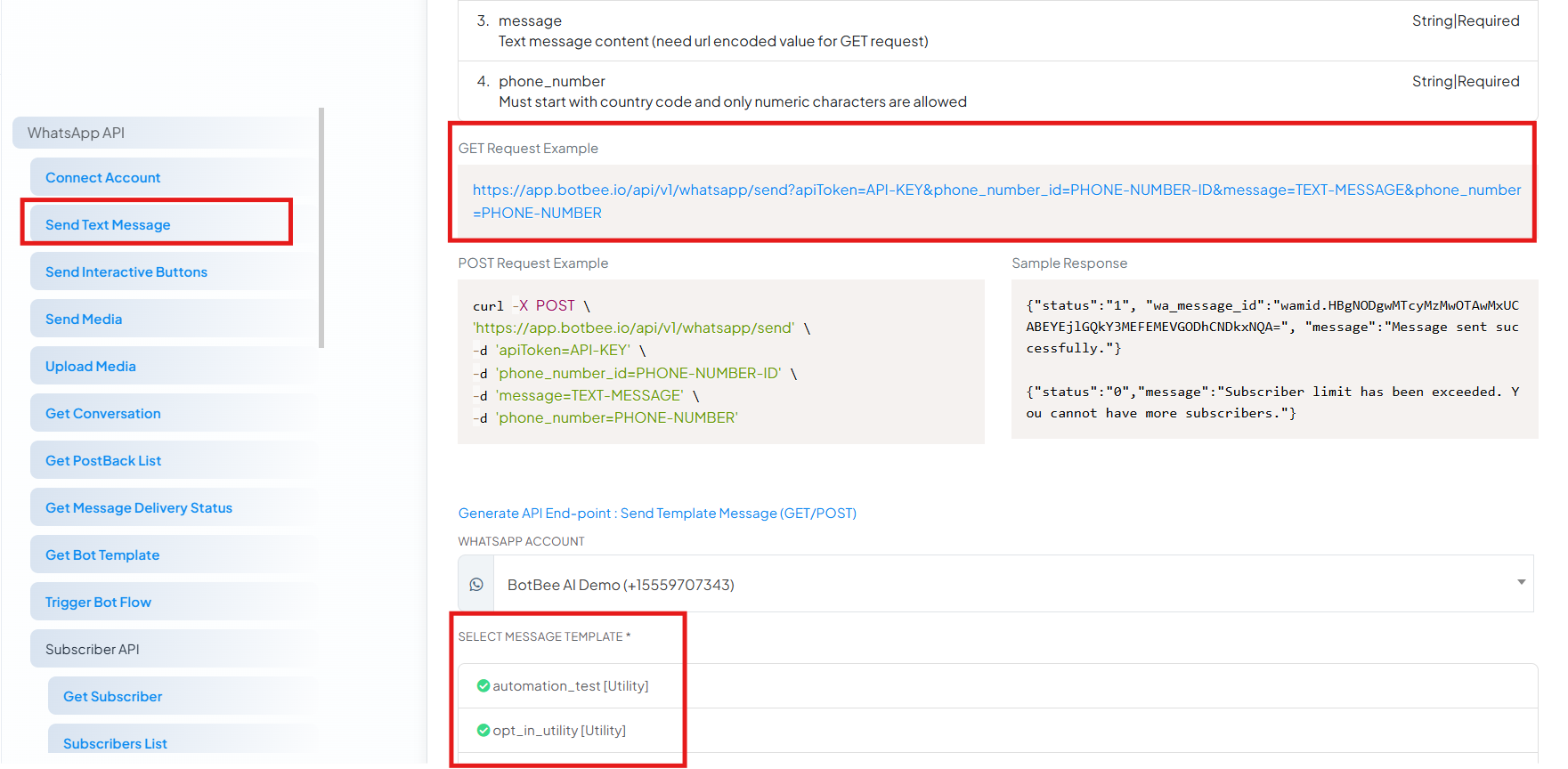Click 'SELECT MESSAGE TEMPLATE *' label
Viewport: 1568px width, 769px height.
tap(544, 636)
